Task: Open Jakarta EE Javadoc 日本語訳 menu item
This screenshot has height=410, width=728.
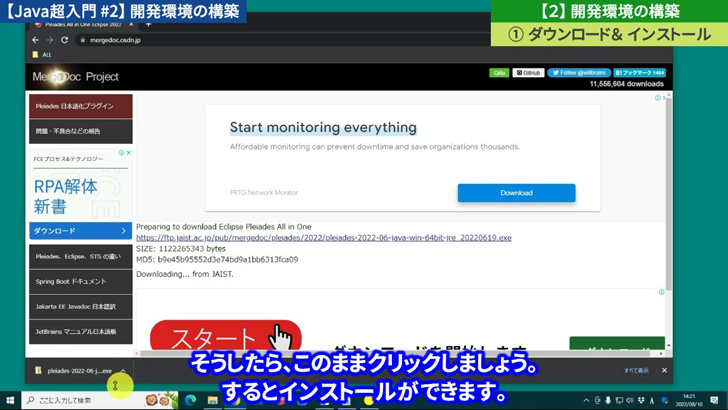Action: [81, 306]
